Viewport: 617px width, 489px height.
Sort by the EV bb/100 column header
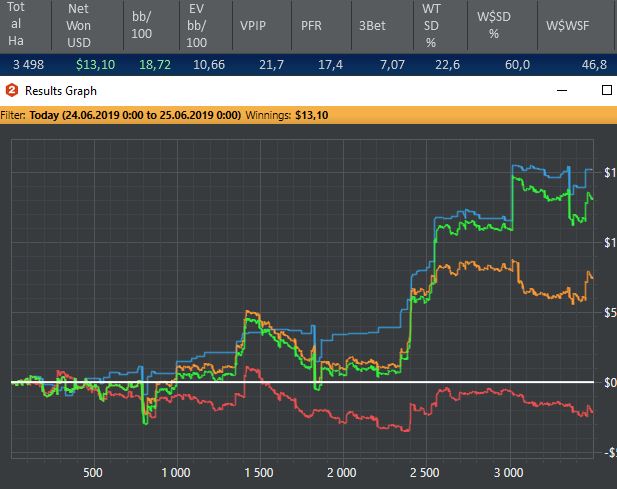click(x=206, y=25)
